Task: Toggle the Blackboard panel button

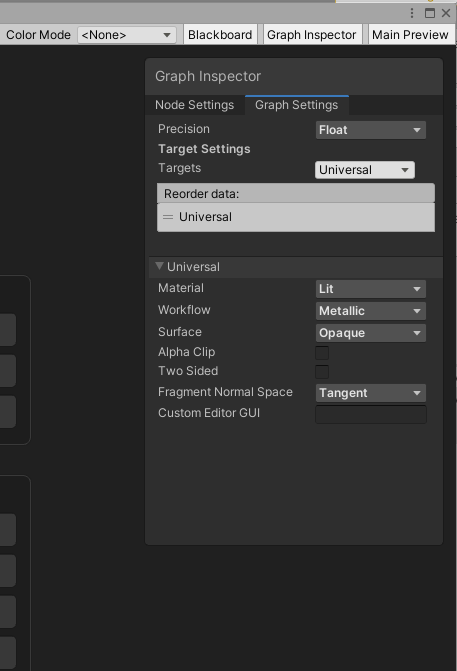Action: pos(220,35)
